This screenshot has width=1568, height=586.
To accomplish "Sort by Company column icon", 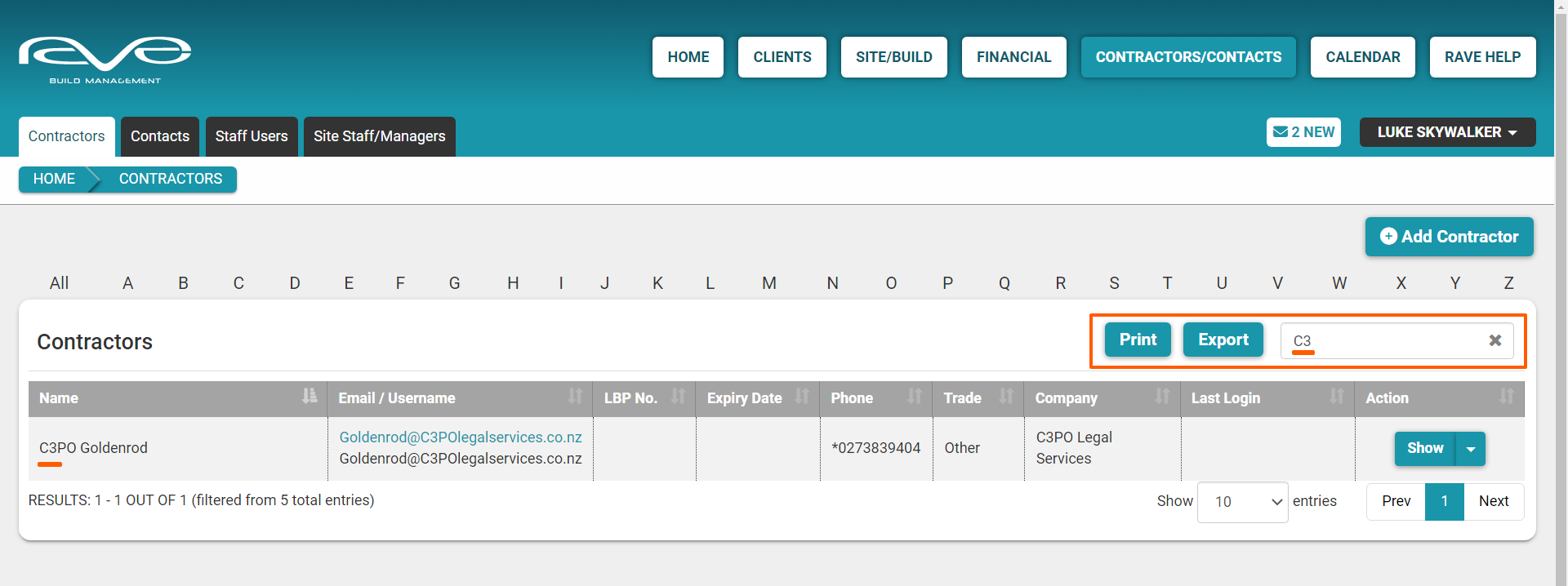I will point(1162,397).
